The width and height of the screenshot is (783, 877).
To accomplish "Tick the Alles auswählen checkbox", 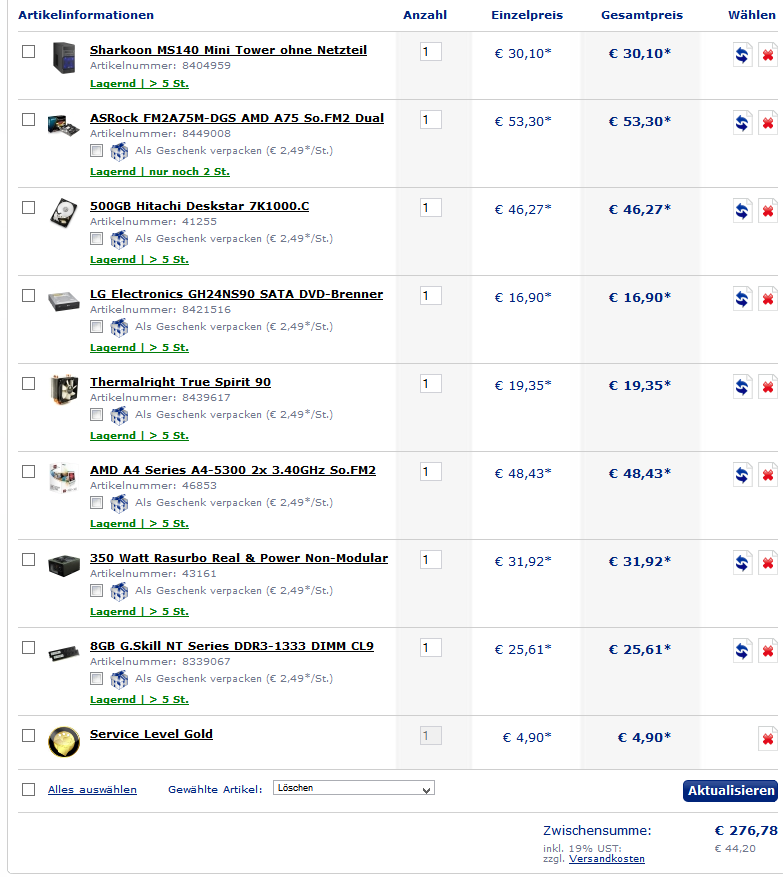I will click(x=29, y=789).
